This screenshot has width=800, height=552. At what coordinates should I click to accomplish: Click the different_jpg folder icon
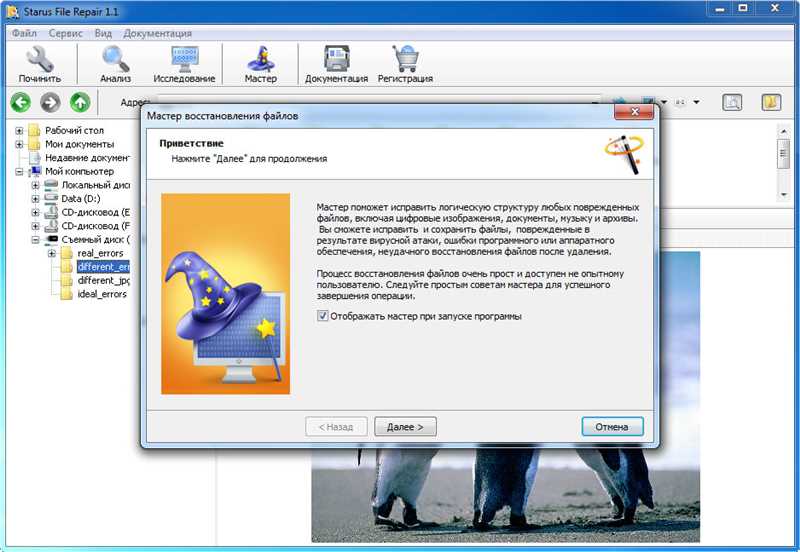66,280
